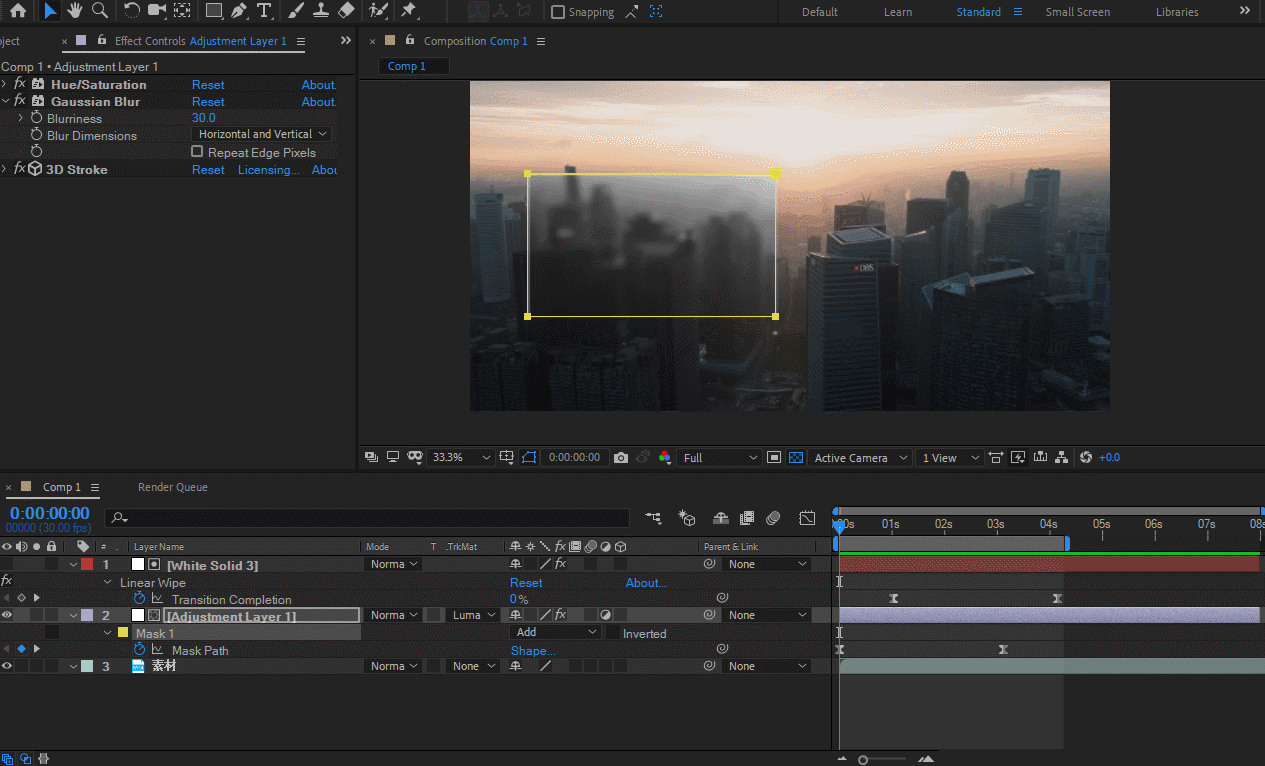Open Blur Dimensions dropdown
The height and width of the screenshot is (766, 1265).
(x=261, y=134)
